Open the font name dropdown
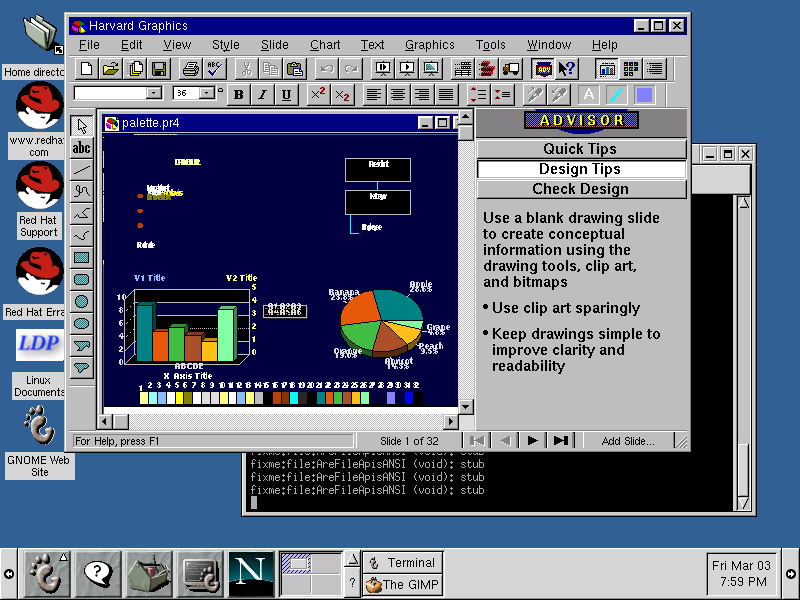Image resolution: width=800 pixels, height=600 pixels. [x=153, y=93]
